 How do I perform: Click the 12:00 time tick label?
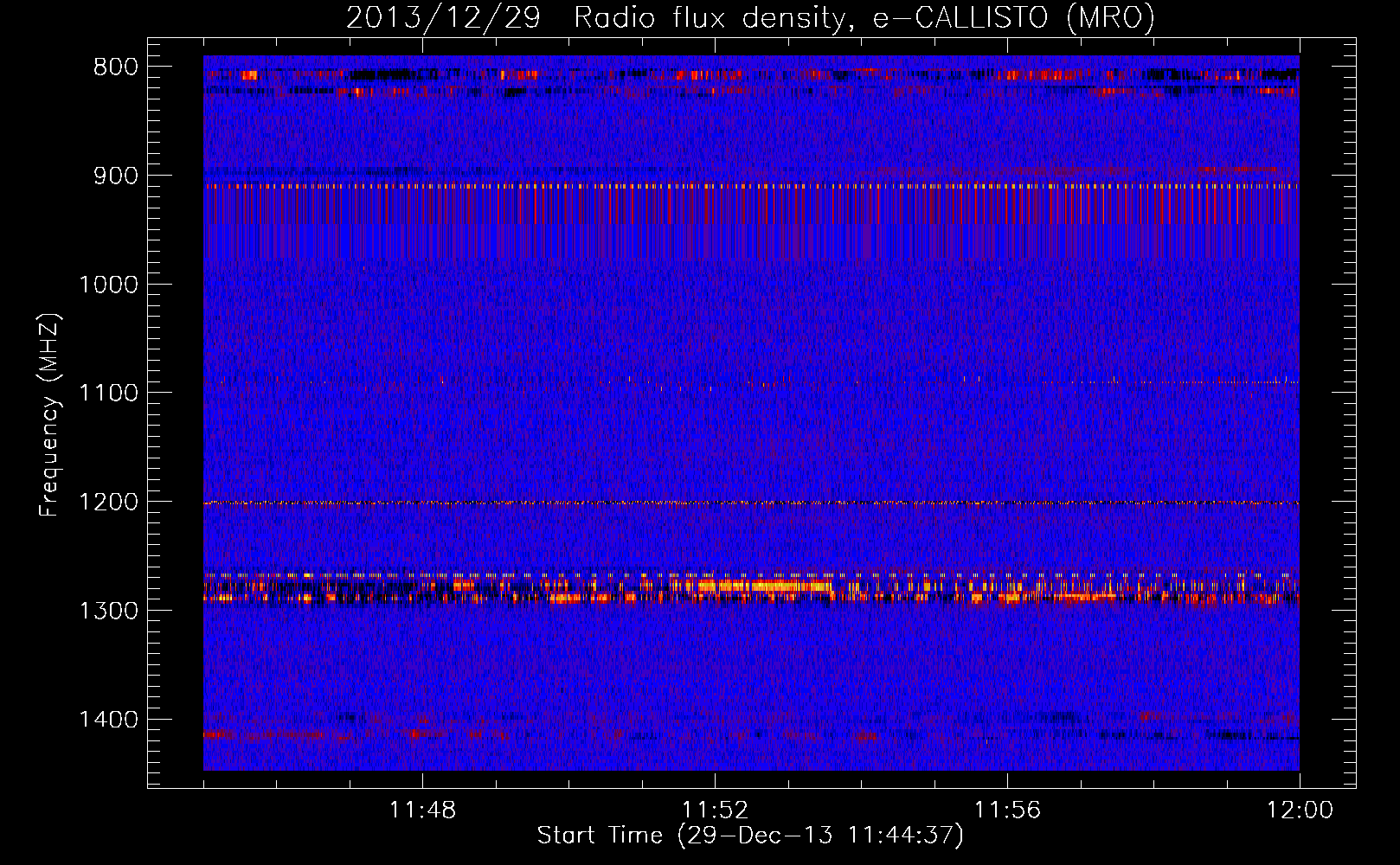tap(1300, 811)
